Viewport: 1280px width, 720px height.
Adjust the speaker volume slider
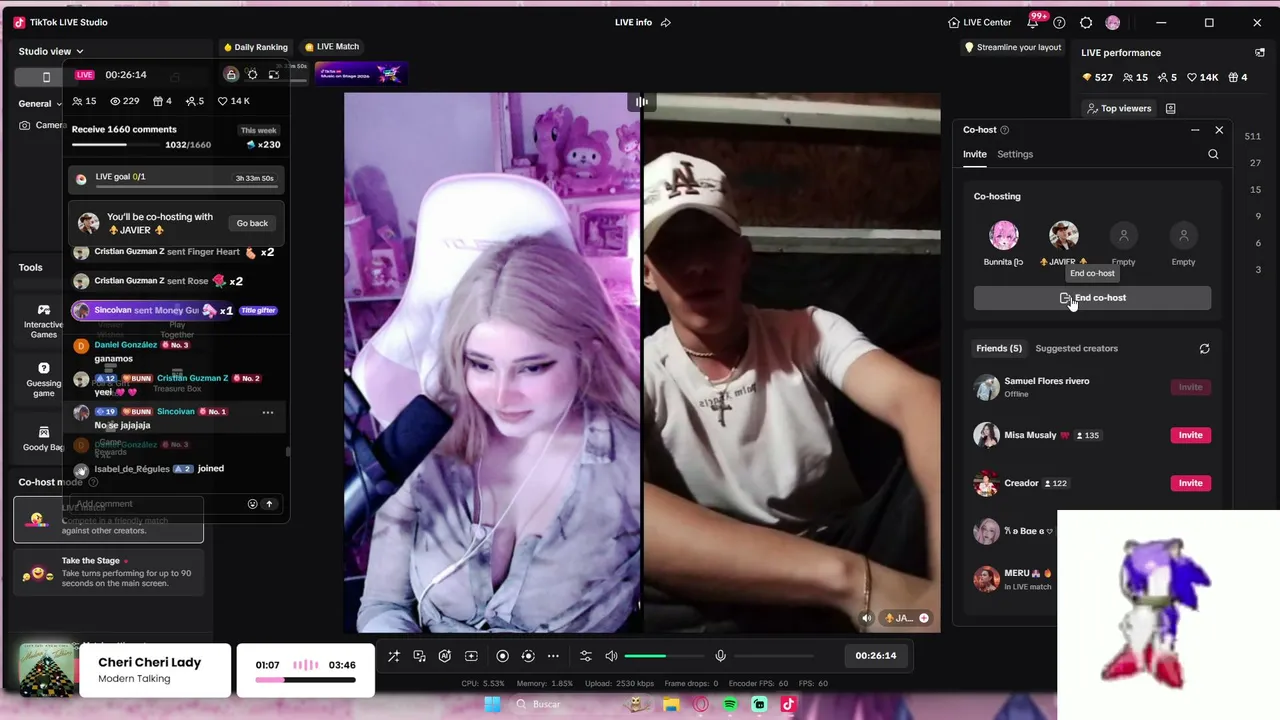[x=665, y=656]
